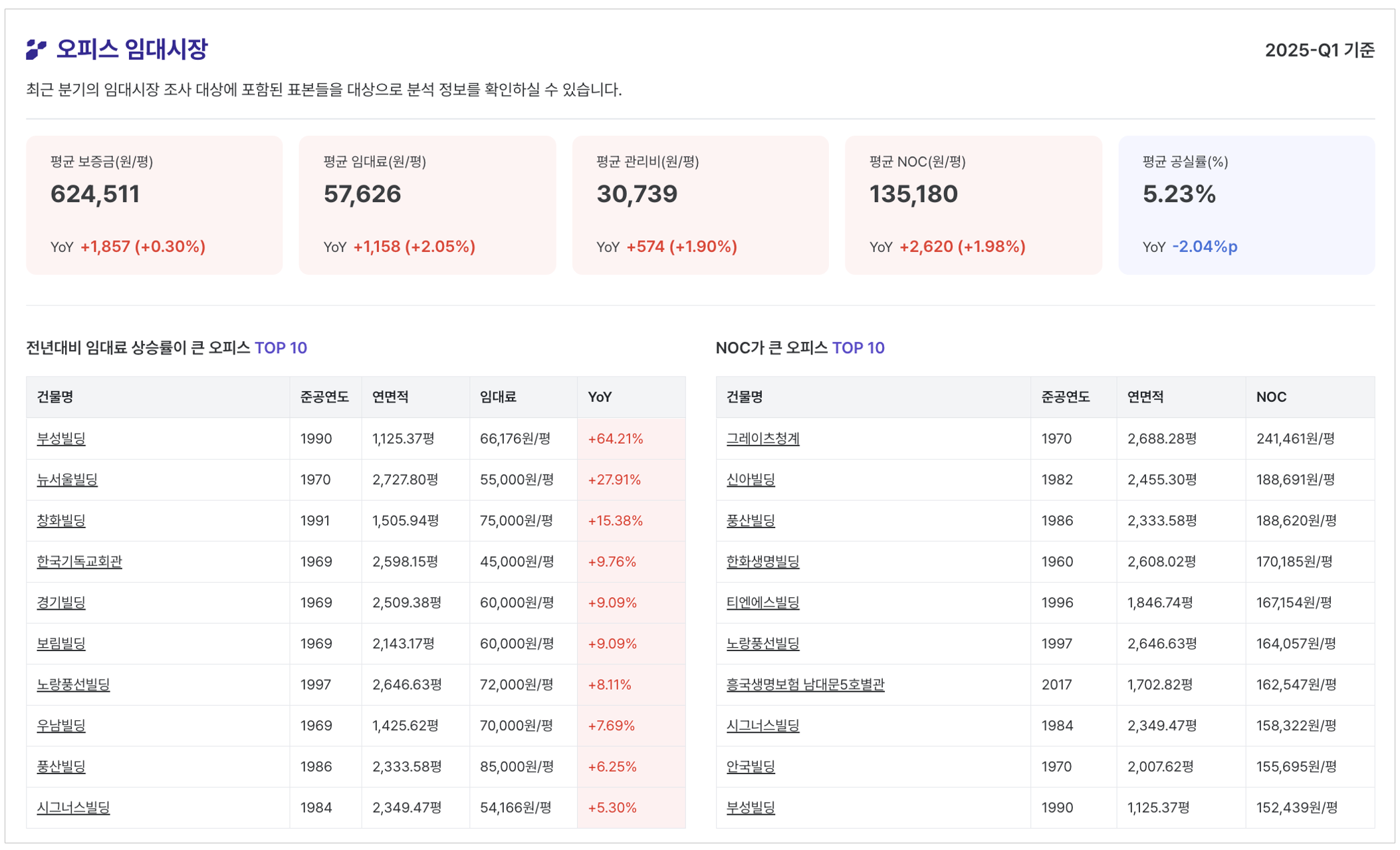1400x850 pixels.
Task: Open the 한화생명빌딩 building link
Action: pos(762,561)
